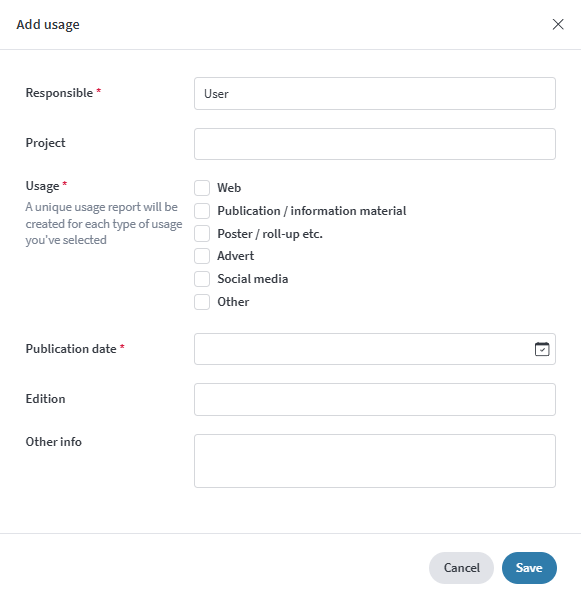
Task: Click the Responsible field label
Action: [x=59, y=93]
